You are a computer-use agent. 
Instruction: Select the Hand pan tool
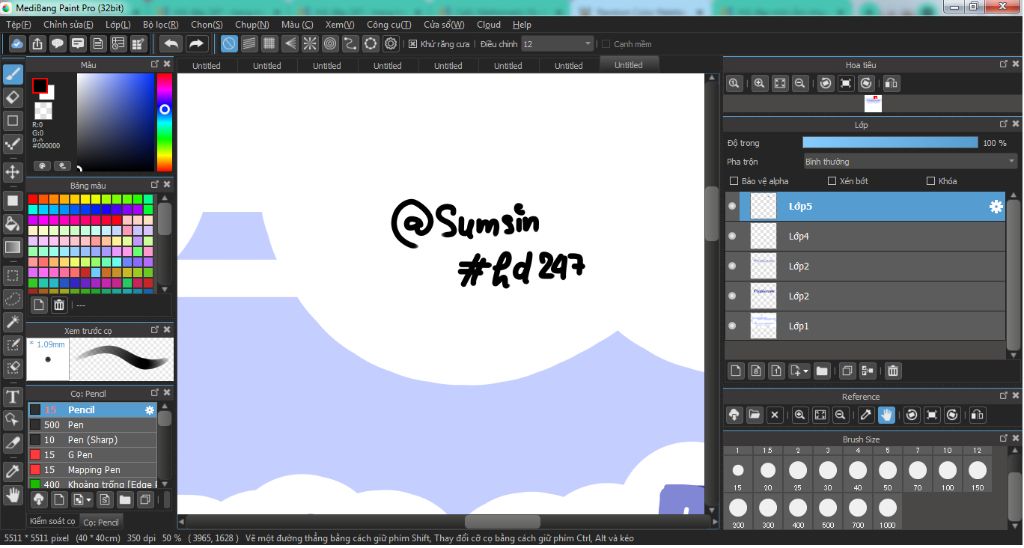pyautogui.click(x=12, y=494)
